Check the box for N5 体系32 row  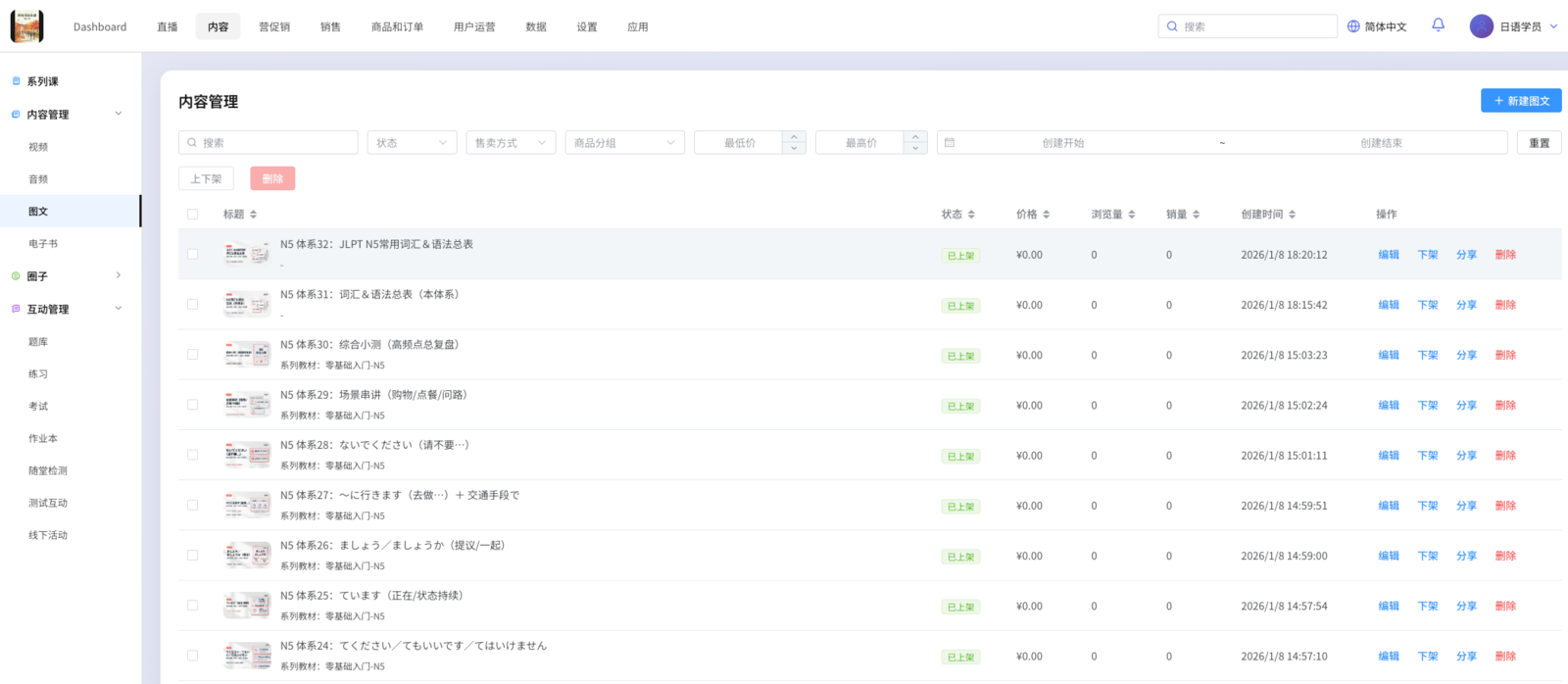point(192,254)
